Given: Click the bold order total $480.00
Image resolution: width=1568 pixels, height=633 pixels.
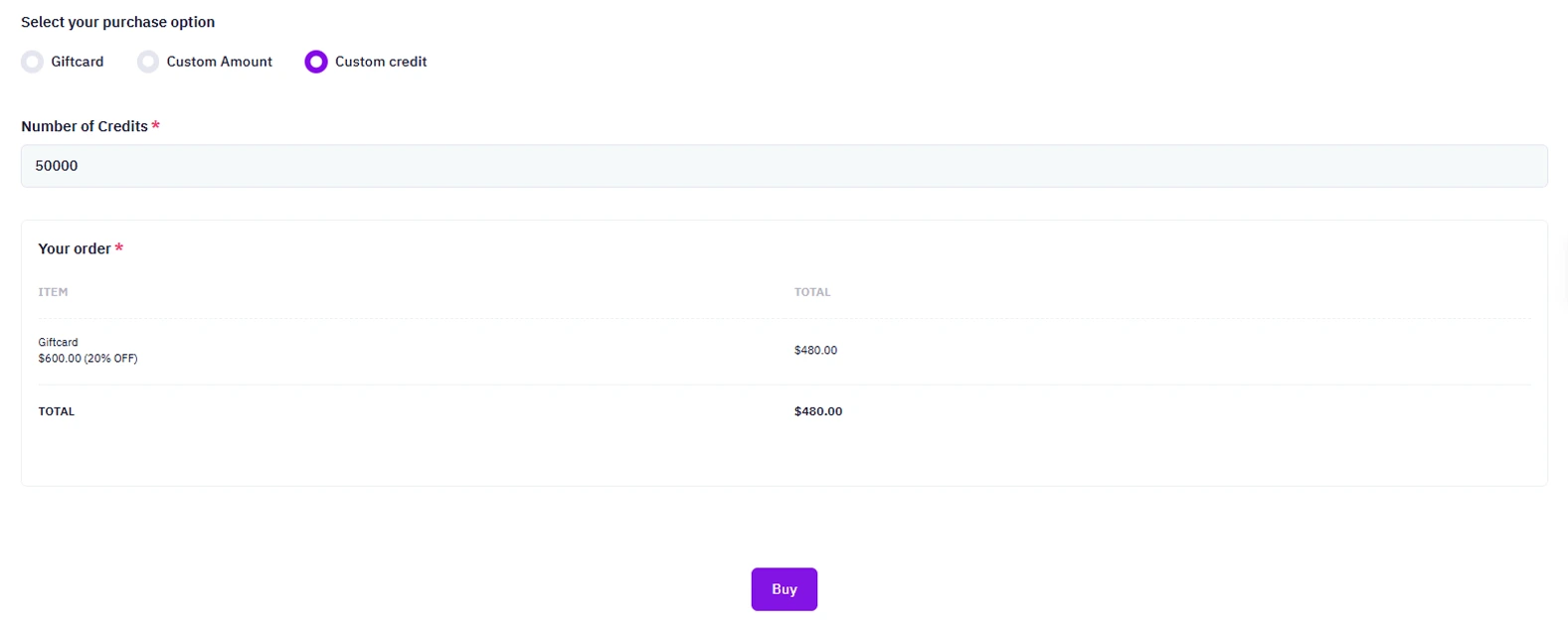Looking at the screenshot, I should (x=818, y=411).
